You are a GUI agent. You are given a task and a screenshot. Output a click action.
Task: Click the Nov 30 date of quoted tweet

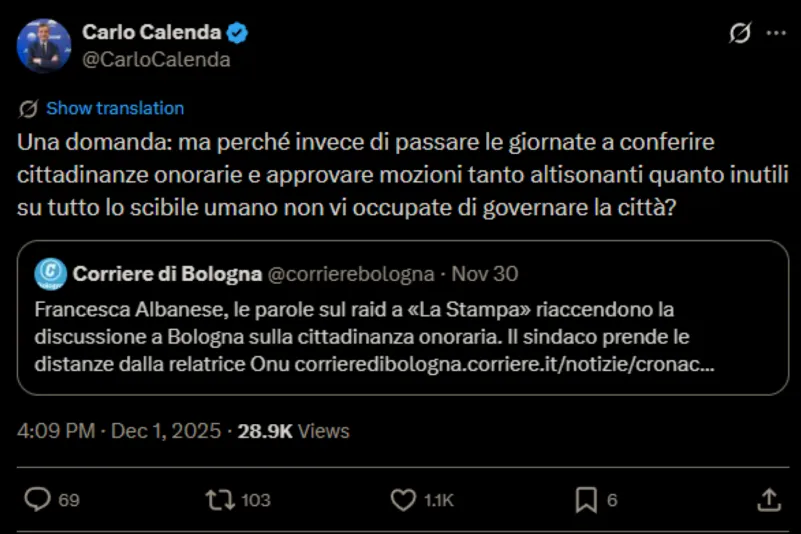click(484, 273)
